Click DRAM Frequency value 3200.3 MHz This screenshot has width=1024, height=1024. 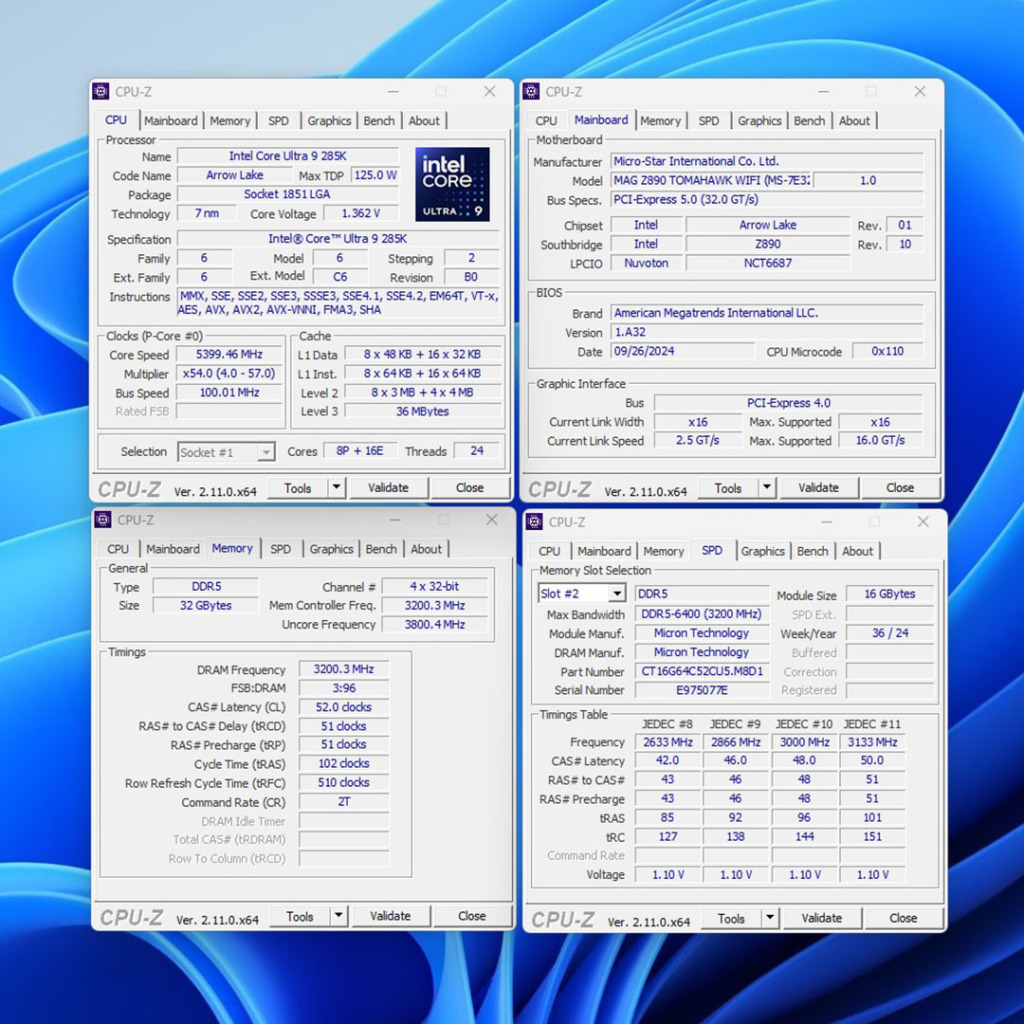click(x=344, y=669)
